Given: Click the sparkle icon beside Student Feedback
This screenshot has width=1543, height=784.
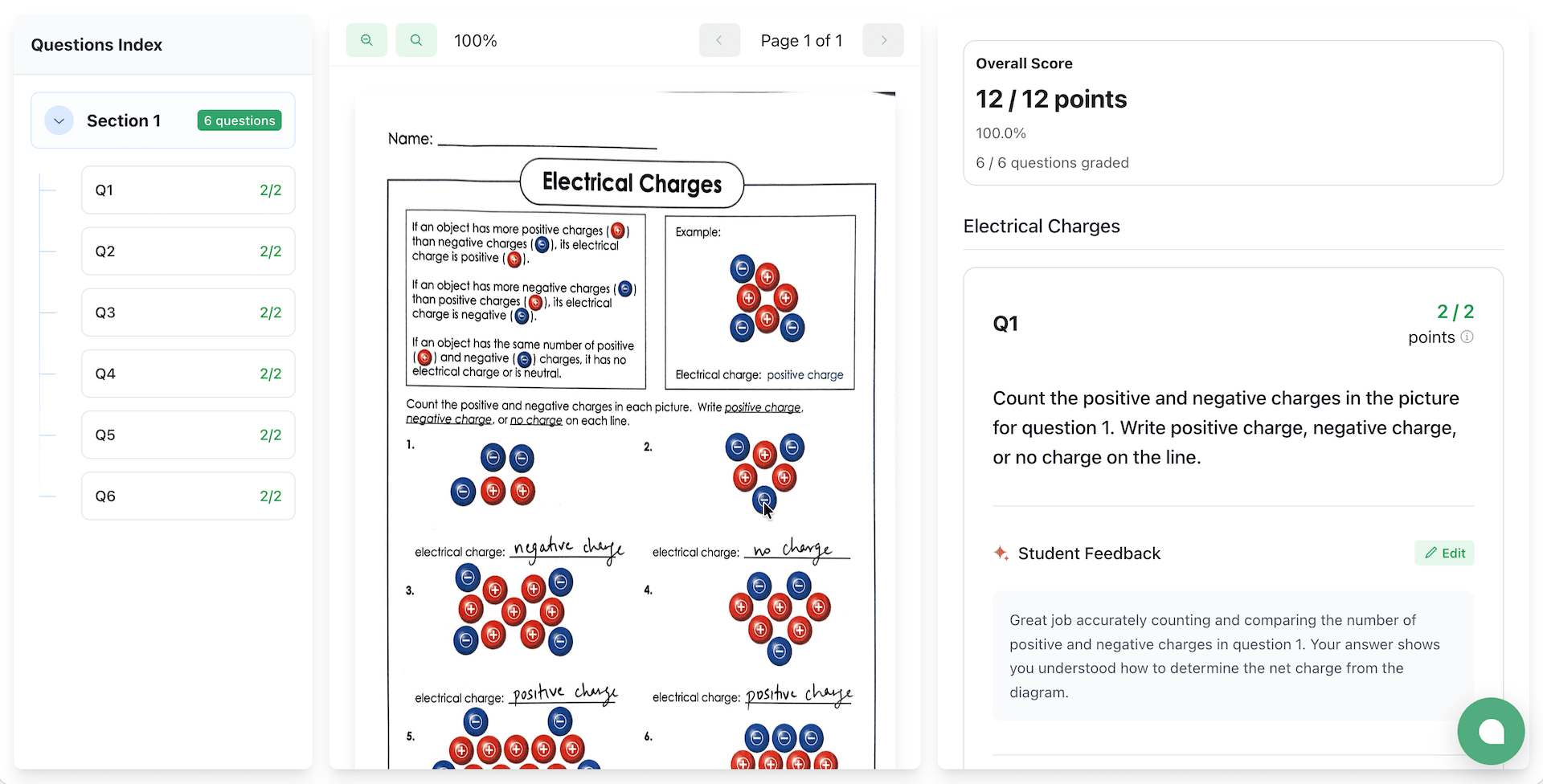Looking at the screenshot, I should [1000, 553].
